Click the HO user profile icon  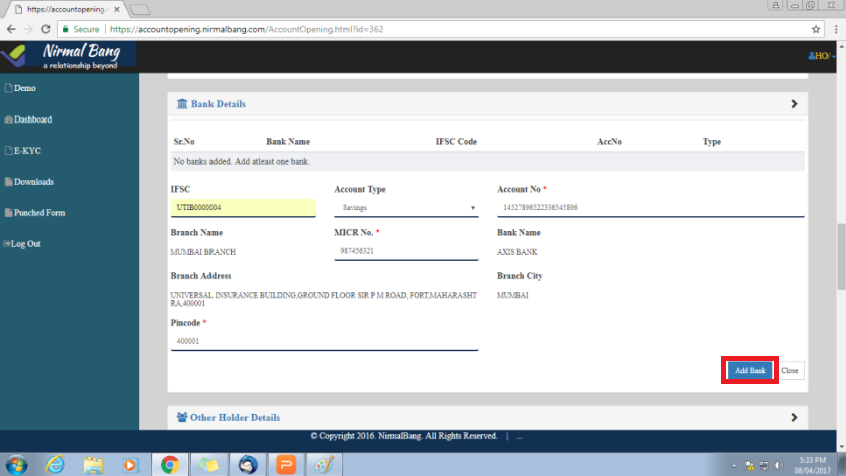coord(820,56)
